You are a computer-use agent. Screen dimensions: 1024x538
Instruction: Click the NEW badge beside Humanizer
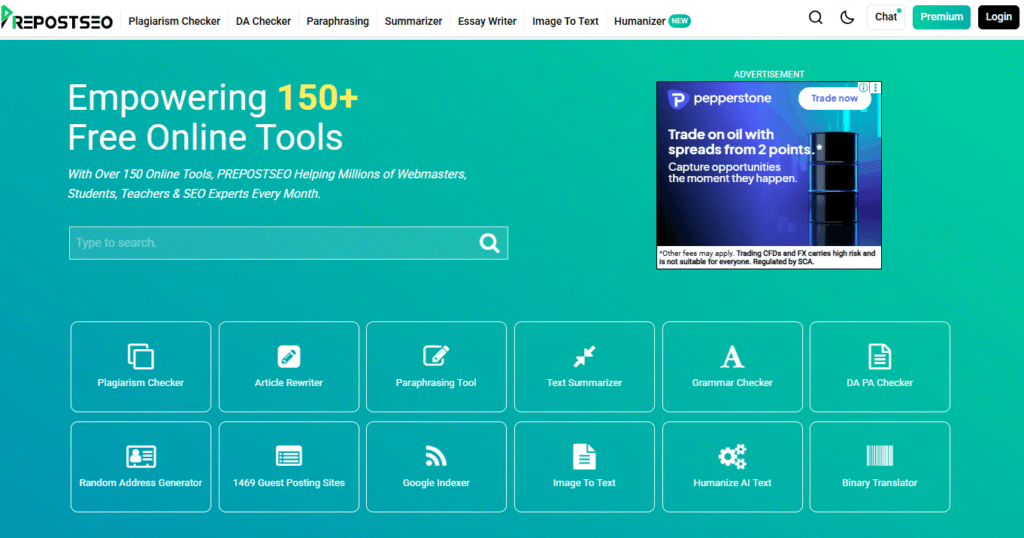(x=680, y=21)
